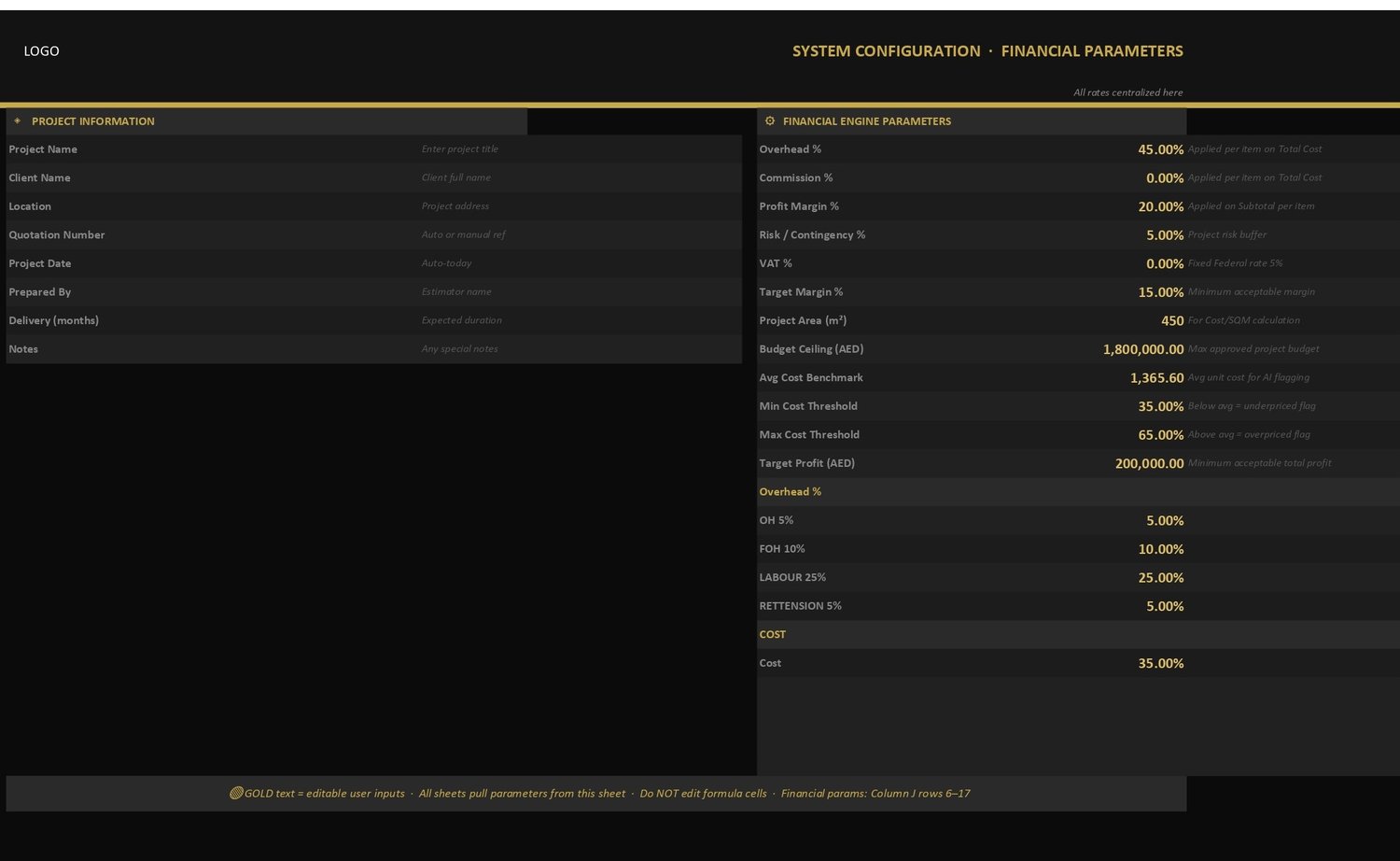Select the Profit Margin value 20.00%
Image resolution: width=1400 pixels, height=861 pixels.
[1160, 206]
